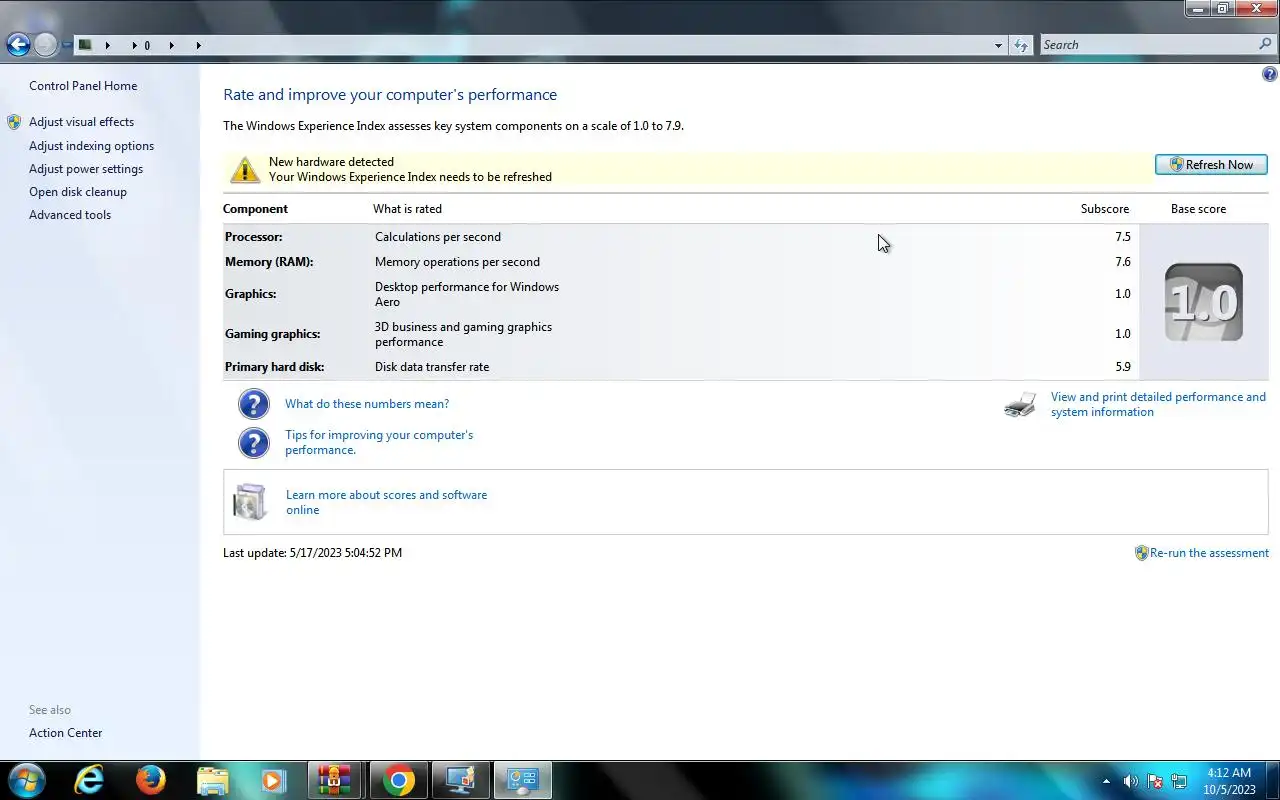Open the Windows Start menu

click(x=25, y=780)
